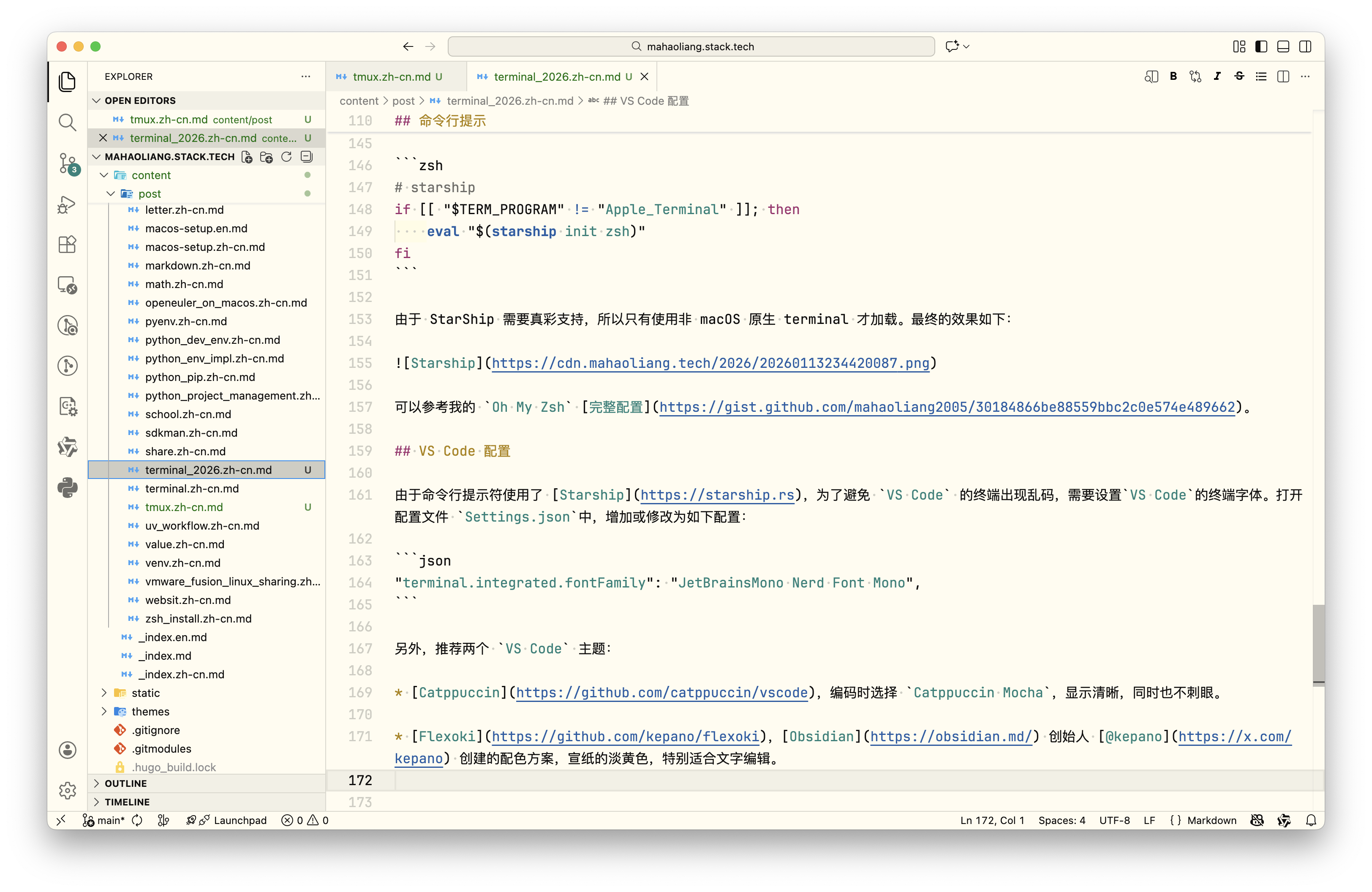Open the notifications bell in status bar
Screen dimensions: 1372x892
click(1311, 820)
